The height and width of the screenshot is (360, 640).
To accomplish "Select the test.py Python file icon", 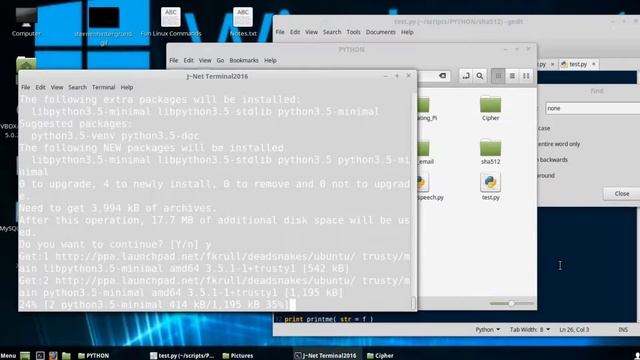I will tap(490, 187).
